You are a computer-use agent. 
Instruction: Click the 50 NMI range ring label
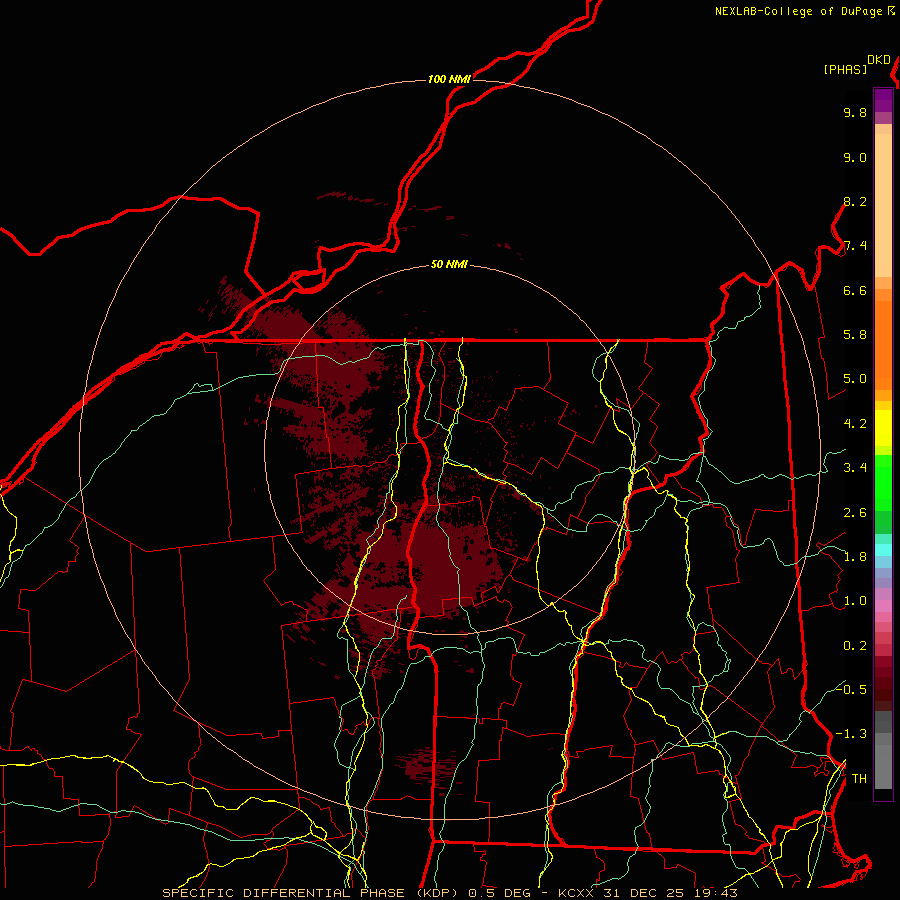point(449,264)
